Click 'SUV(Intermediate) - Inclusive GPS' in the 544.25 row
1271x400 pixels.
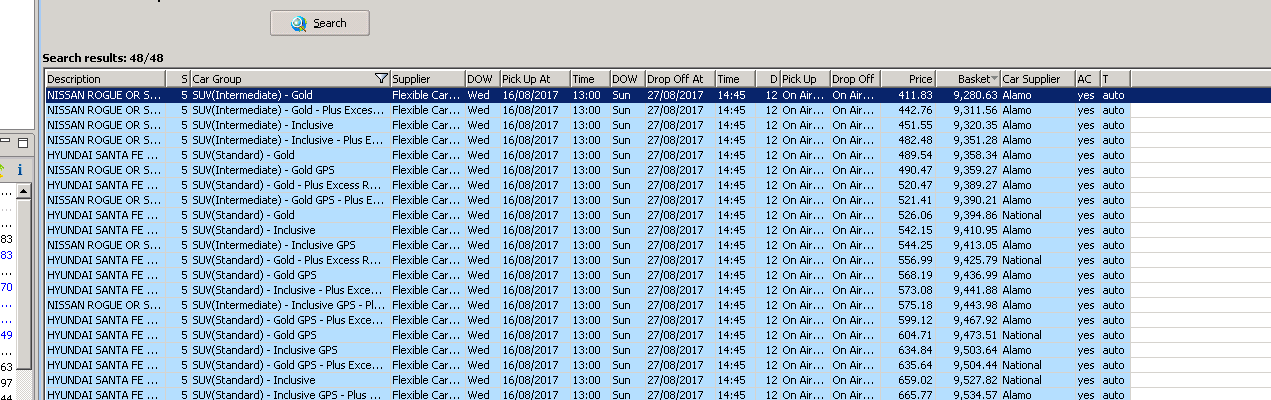(274, 245)
